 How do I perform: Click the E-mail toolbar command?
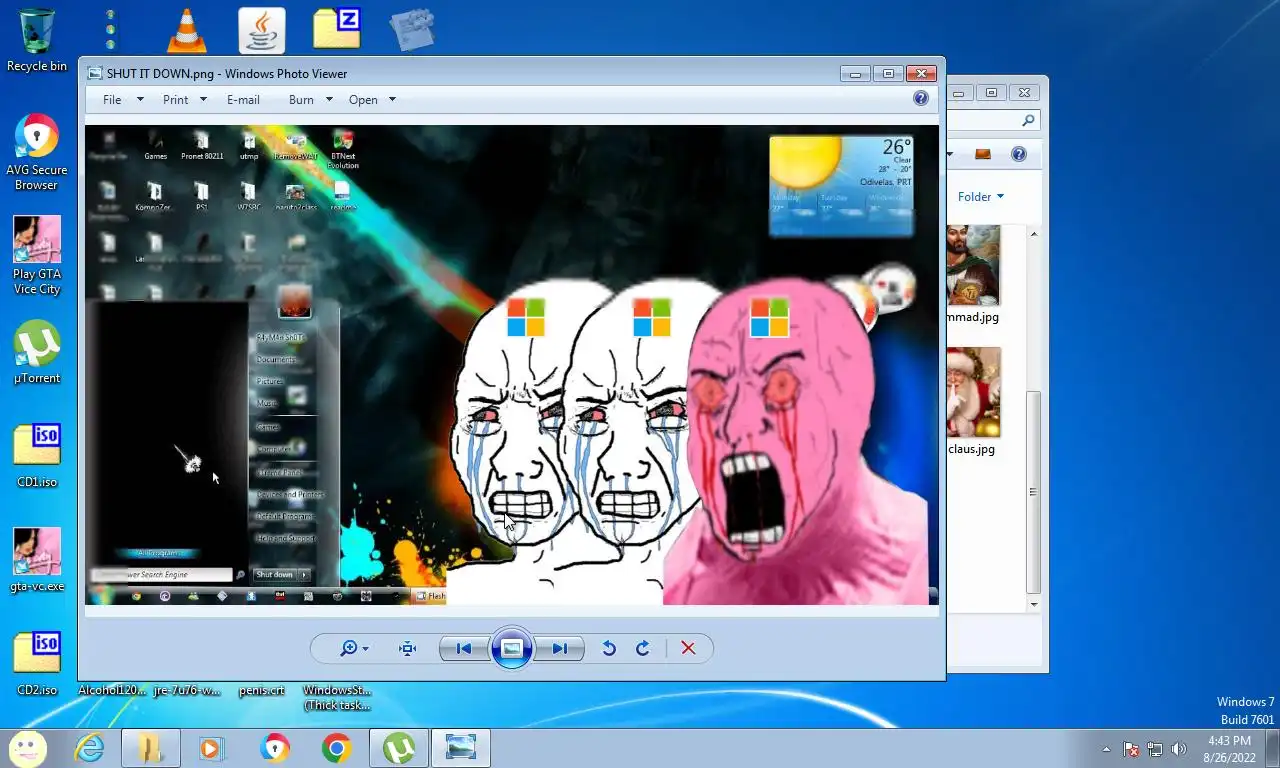point(243,100)
